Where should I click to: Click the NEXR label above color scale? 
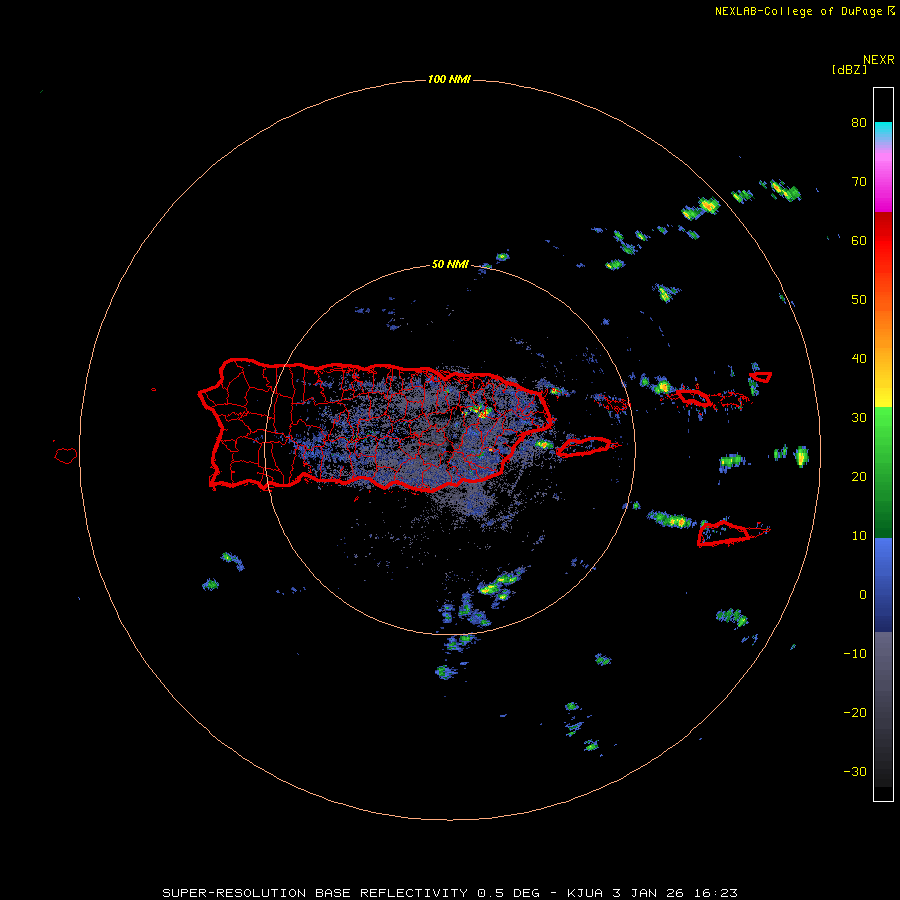tap(879, 60)
